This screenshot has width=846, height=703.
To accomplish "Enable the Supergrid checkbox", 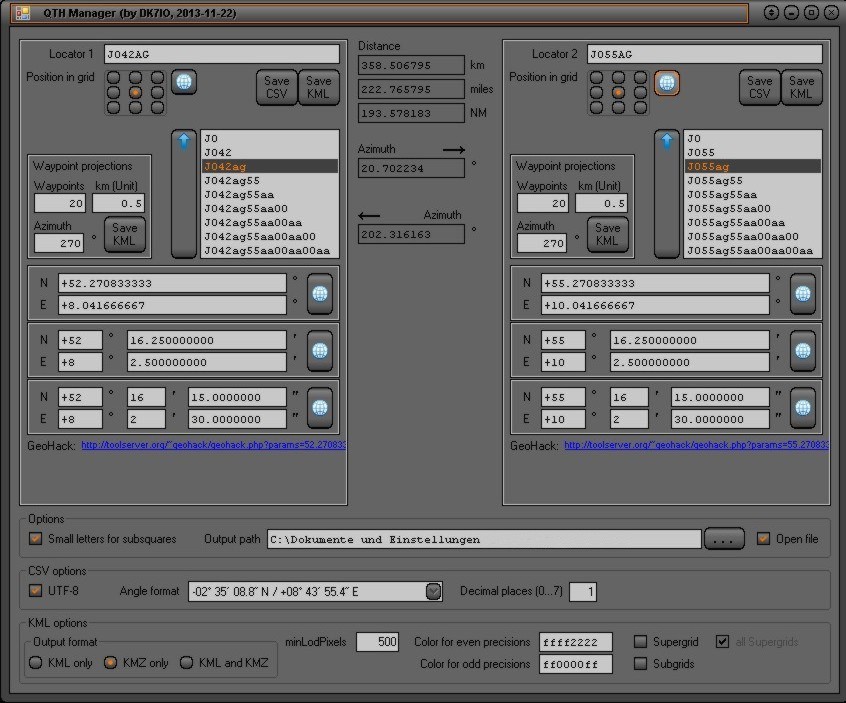I will click(641, 641).
